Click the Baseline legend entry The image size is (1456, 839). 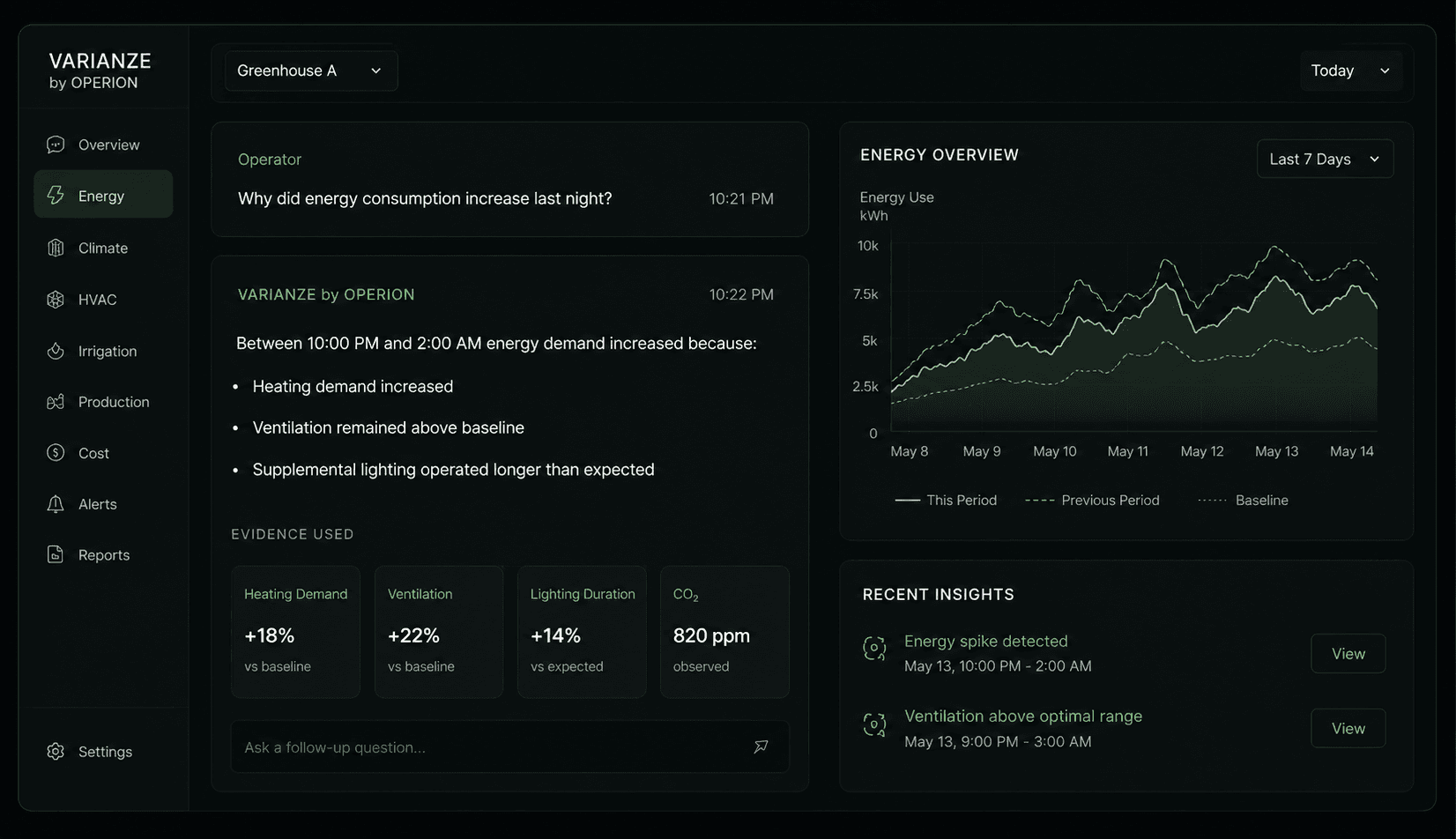[1243, 500]
